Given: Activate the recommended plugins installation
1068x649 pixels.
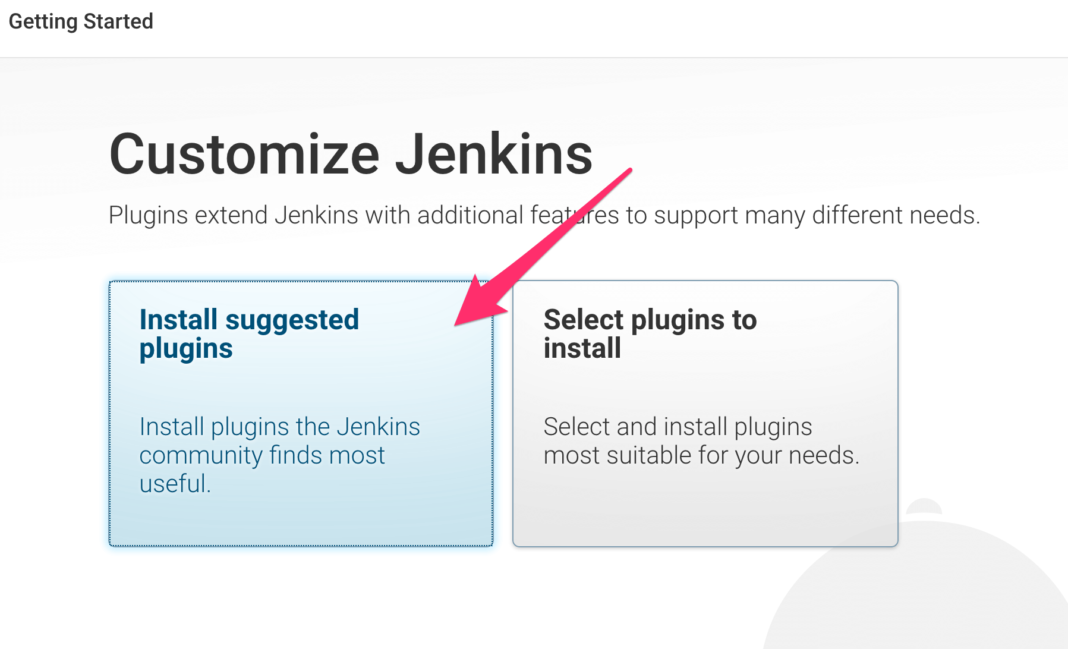Looking at the screenshot, I should (x=300, y=413).
